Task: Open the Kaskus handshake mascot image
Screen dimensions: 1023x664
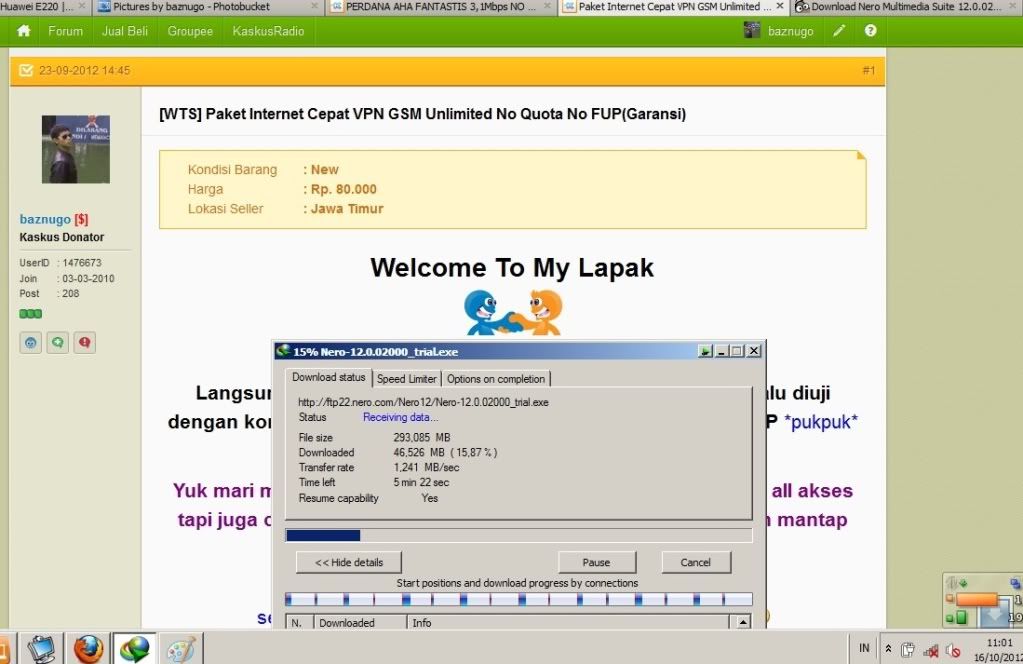Action: [513, 312]
